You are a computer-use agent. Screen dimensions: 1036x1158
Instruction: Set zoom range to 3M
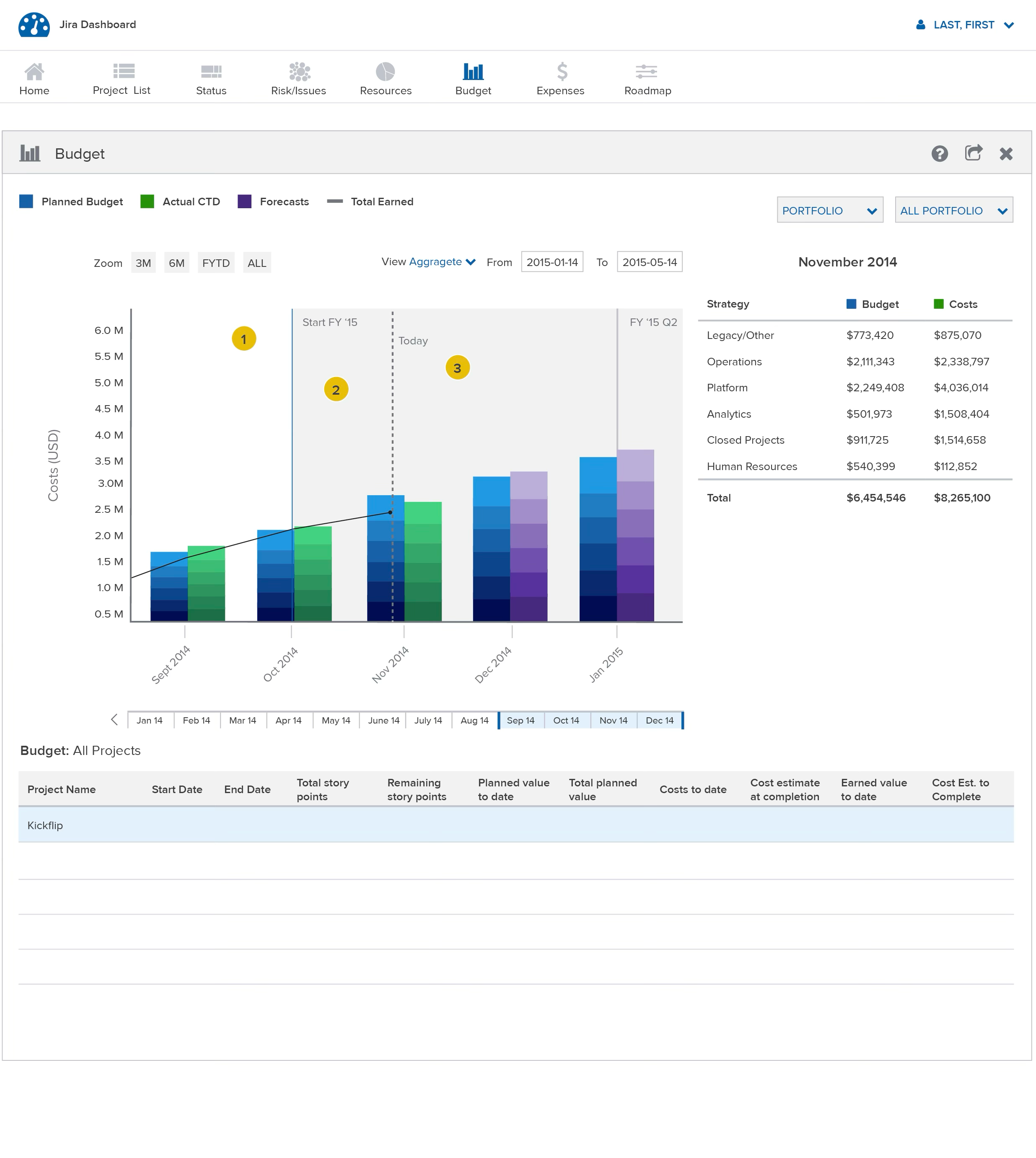[143, 263]
